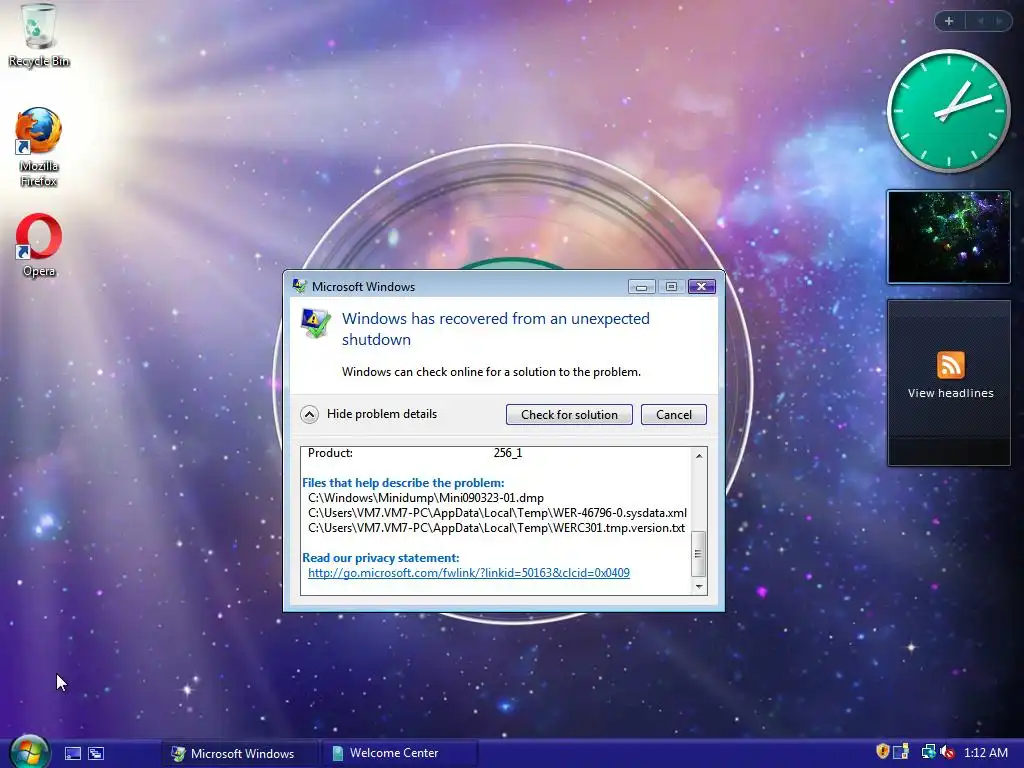Click the details scrollbar up arrow
This screenshot has height=768, width=1024.
coord(699,456)
